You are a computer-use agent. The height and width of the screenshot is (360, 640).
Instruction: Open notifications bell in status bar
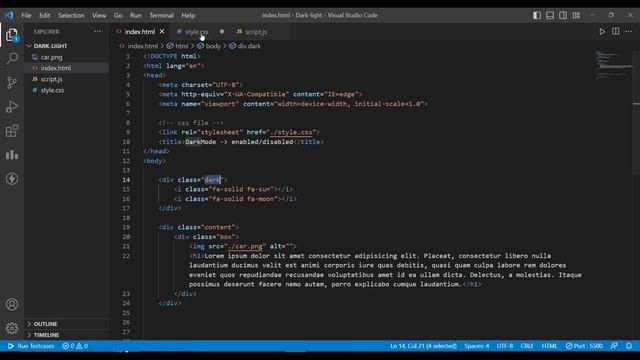point(629,346)
